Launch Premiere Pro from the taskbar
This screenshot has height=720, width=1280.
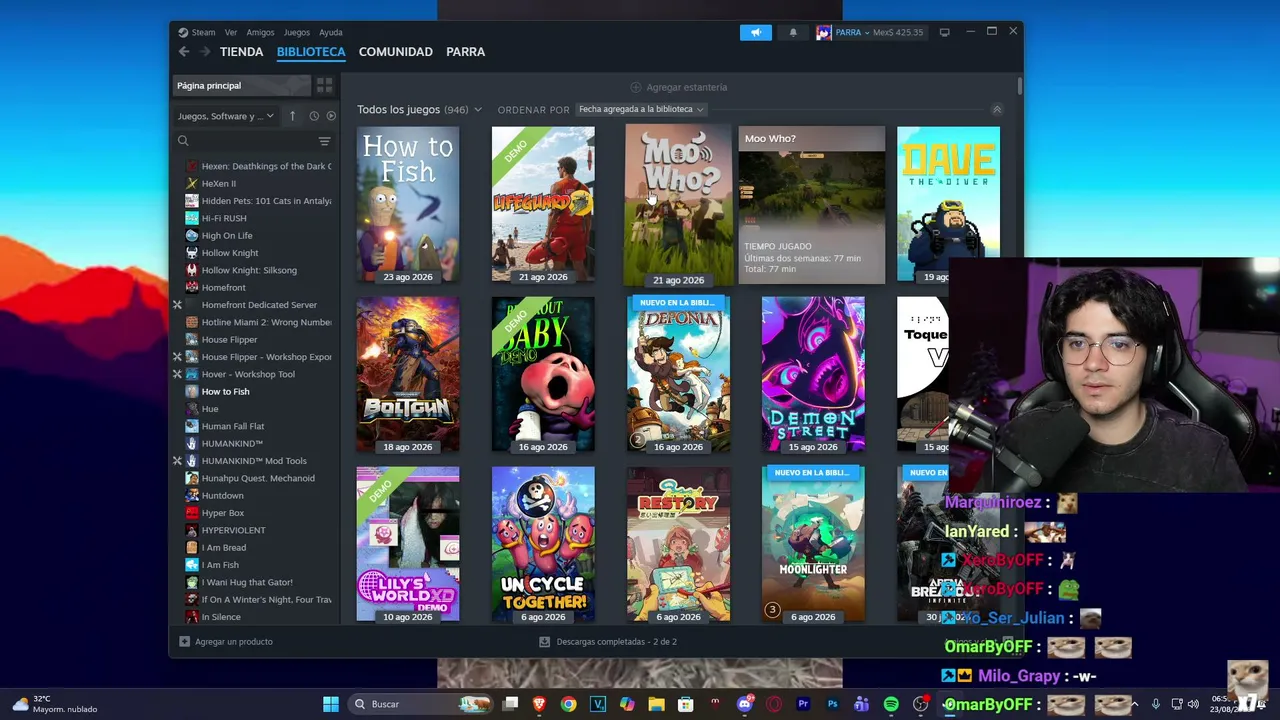(803, 704)
